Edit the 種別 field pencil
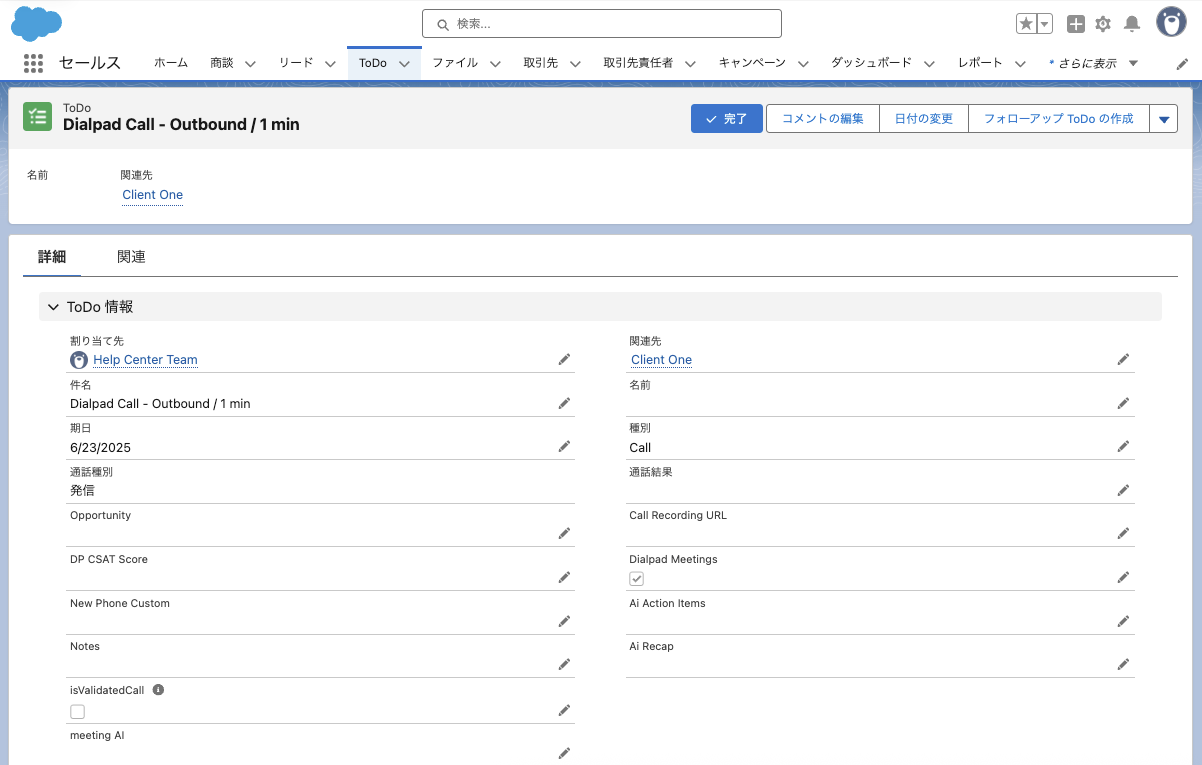This screenshot has width=1202, height=765. click(1123, 446)
